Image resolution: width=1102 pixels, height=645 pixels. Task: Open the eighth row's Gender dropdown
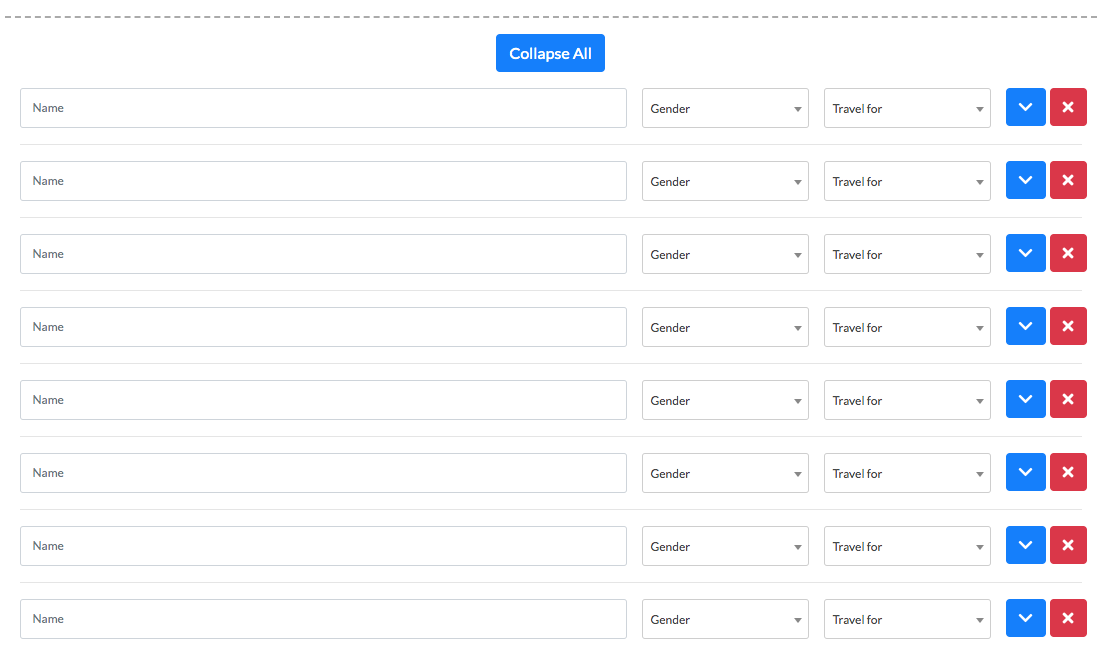[x=725, y=620]
